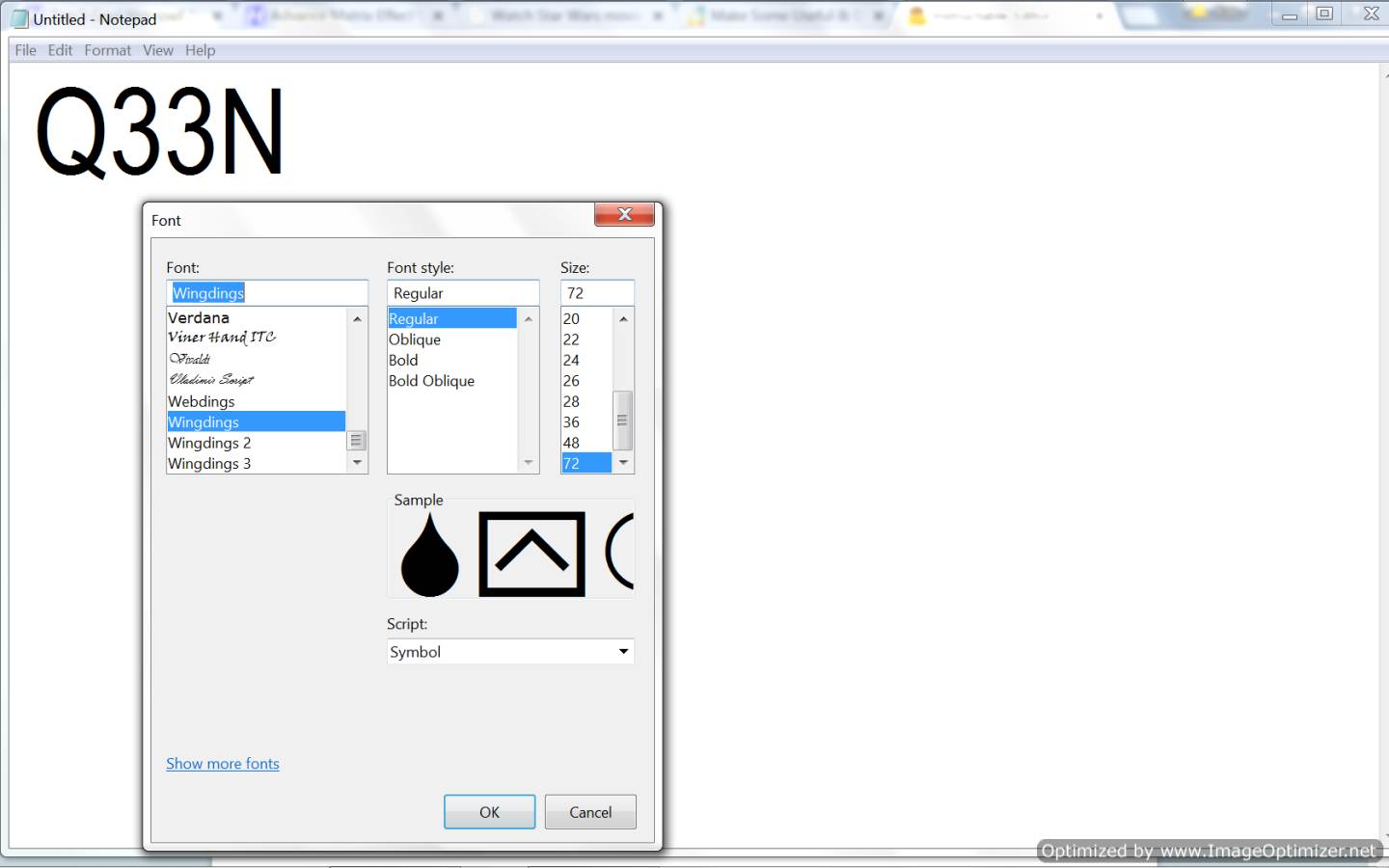Click Notepad vertical scrollbar up arrow
The width and height of the screenshot is (1389, 868).
coord(1386,73)
